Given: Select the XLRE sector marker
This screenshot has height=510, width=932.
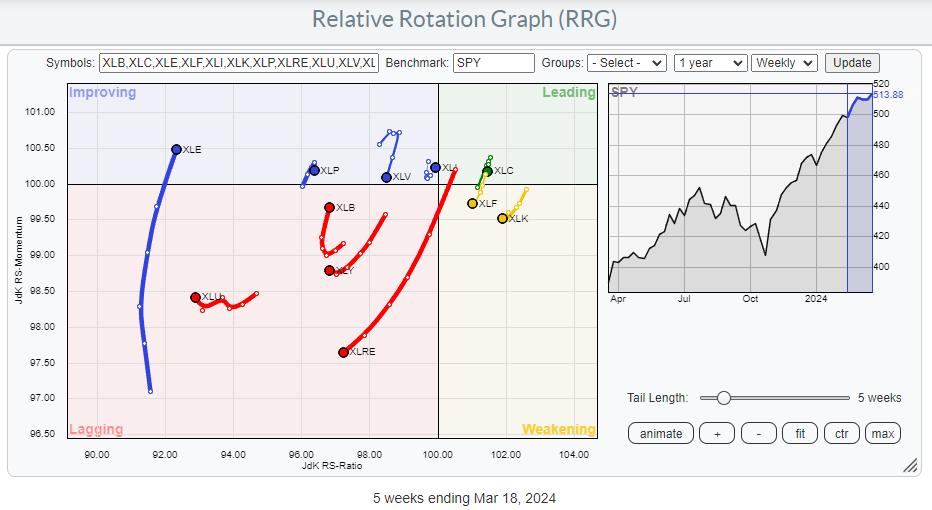Looking at the screenshot, I should point(344,352).
